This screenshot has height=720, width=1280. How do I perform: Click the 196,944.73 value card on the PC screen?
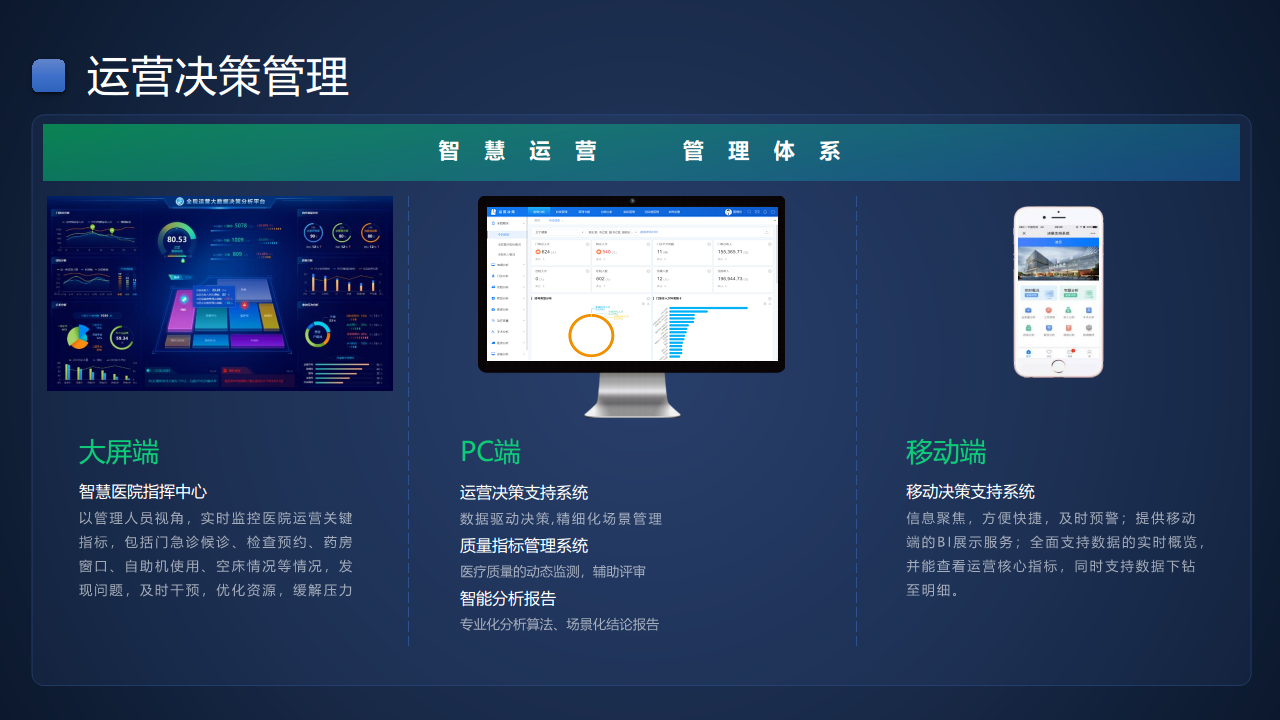click(x=743, y=280)
